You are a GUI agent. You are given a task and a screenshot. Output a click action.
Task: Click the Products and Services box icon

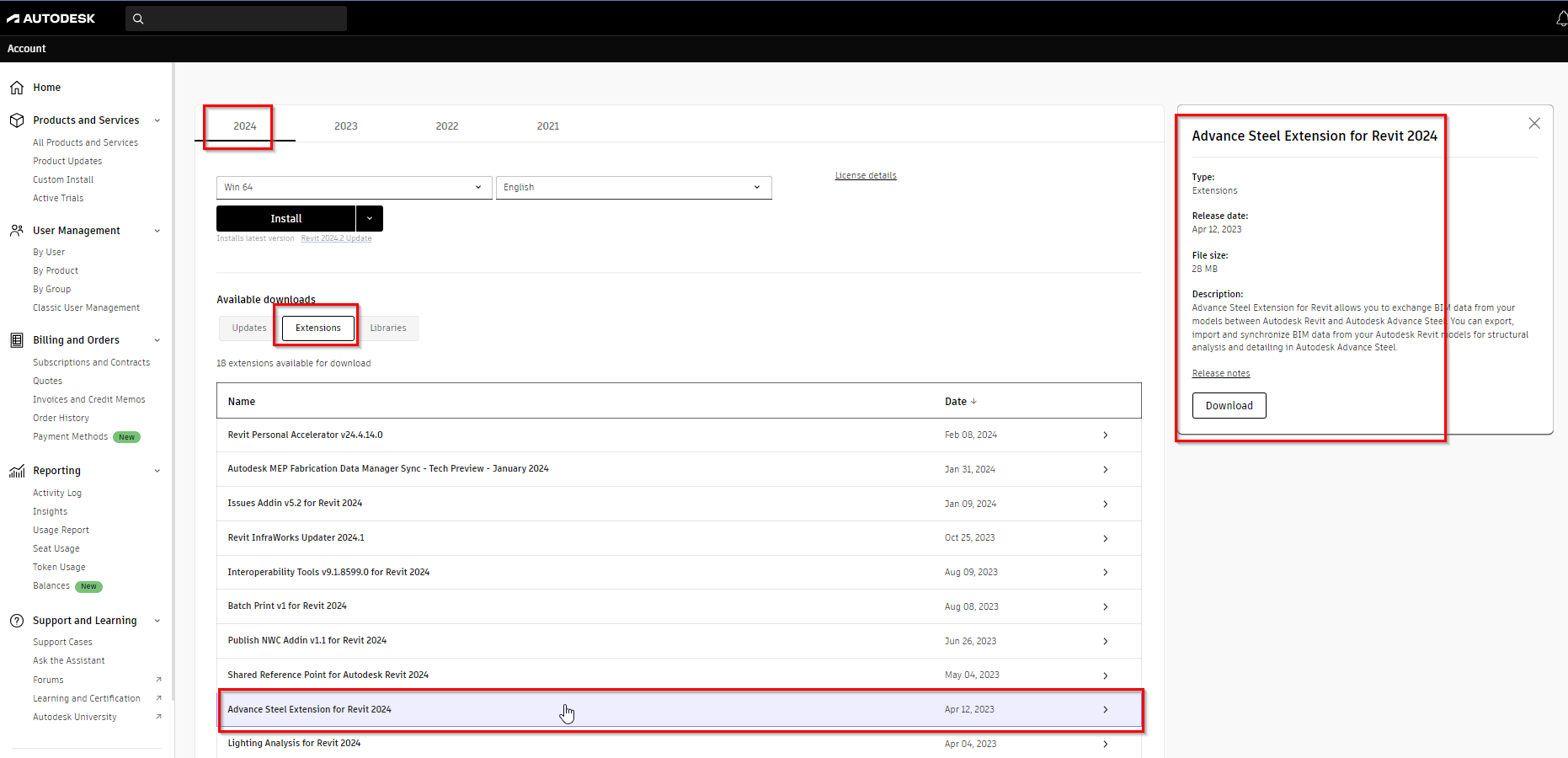[x=17, y=120]
